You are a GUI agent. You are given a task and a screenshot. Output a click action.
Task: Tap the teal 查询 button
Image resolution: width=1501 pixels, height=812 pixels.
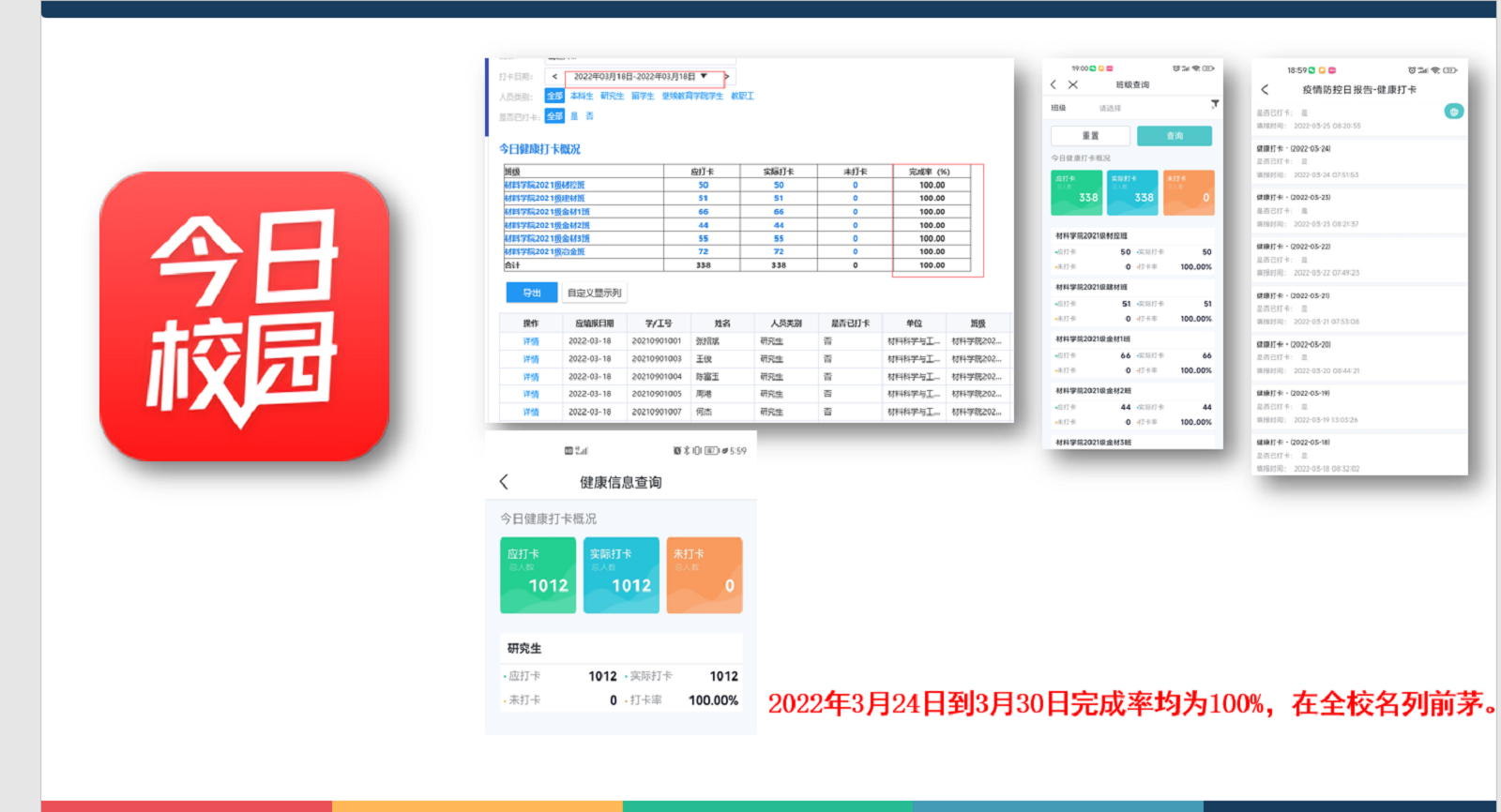[1174, 136]
